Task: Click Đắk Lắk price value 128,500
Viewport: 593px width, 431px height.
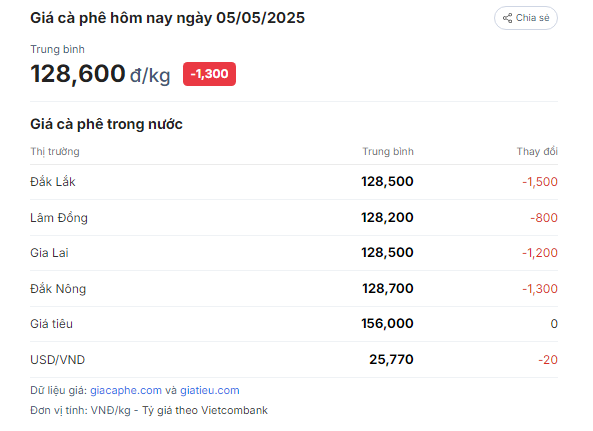Action: pos(387,181)
